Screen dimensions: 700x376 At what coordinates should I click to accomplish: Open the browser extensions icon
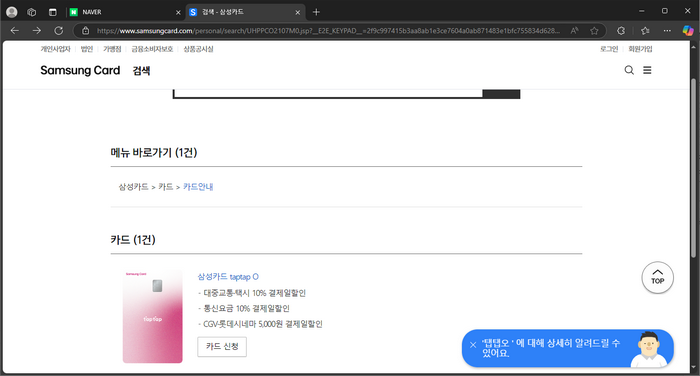(x=621, y=31)
